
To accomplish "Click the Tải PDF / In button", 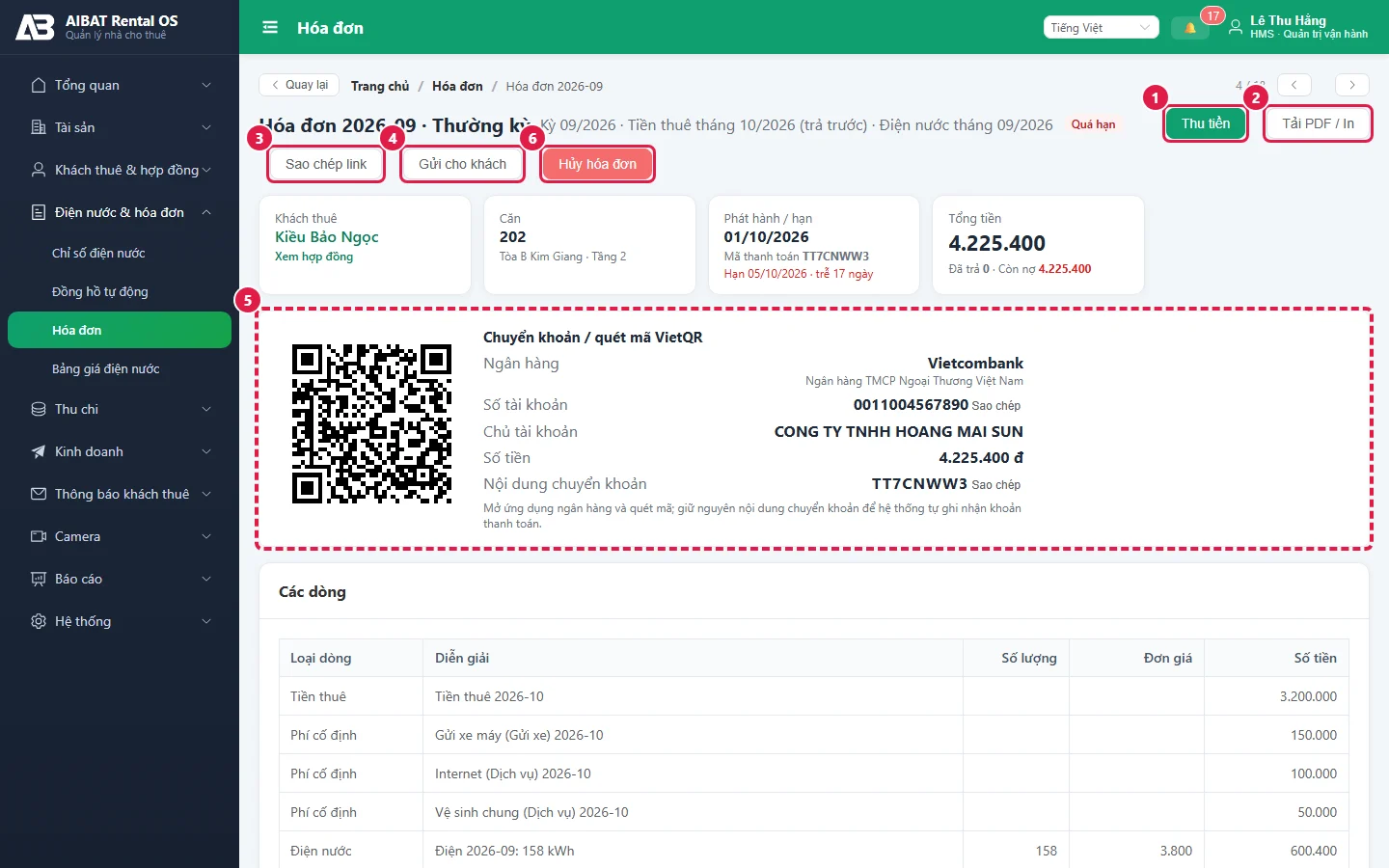I will [1318, 123].
